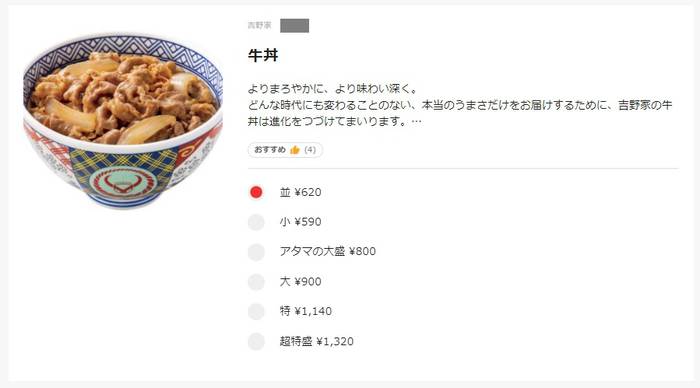This screenshot has width=700, height=388.
Task: Click the ¥1,140 price text
Action: [x=313, y=311]
